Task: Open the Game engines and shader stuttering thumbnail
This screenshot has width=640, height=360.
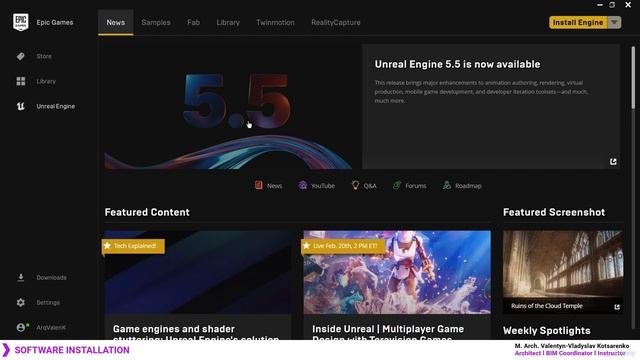Action: point(198,272)
